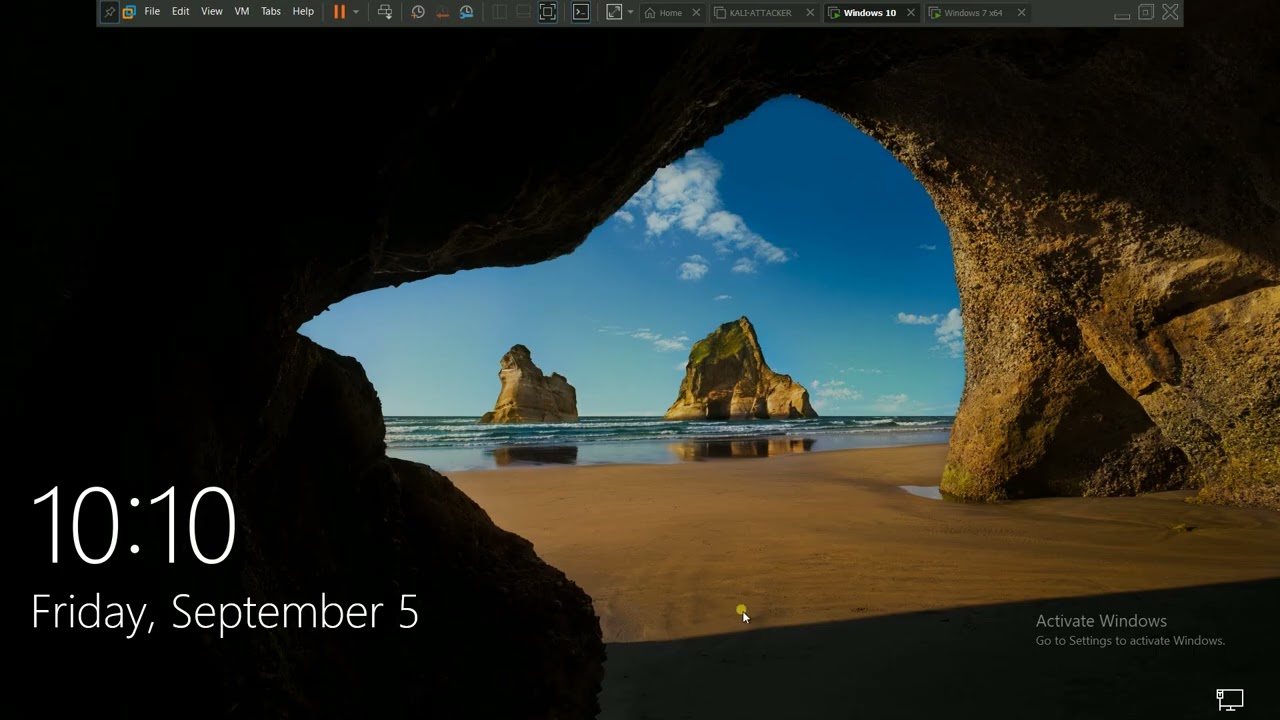This screenshot has width=1280, height=720.
Task: Click the lock screen network icon
Action: [x=1229, y=699]
